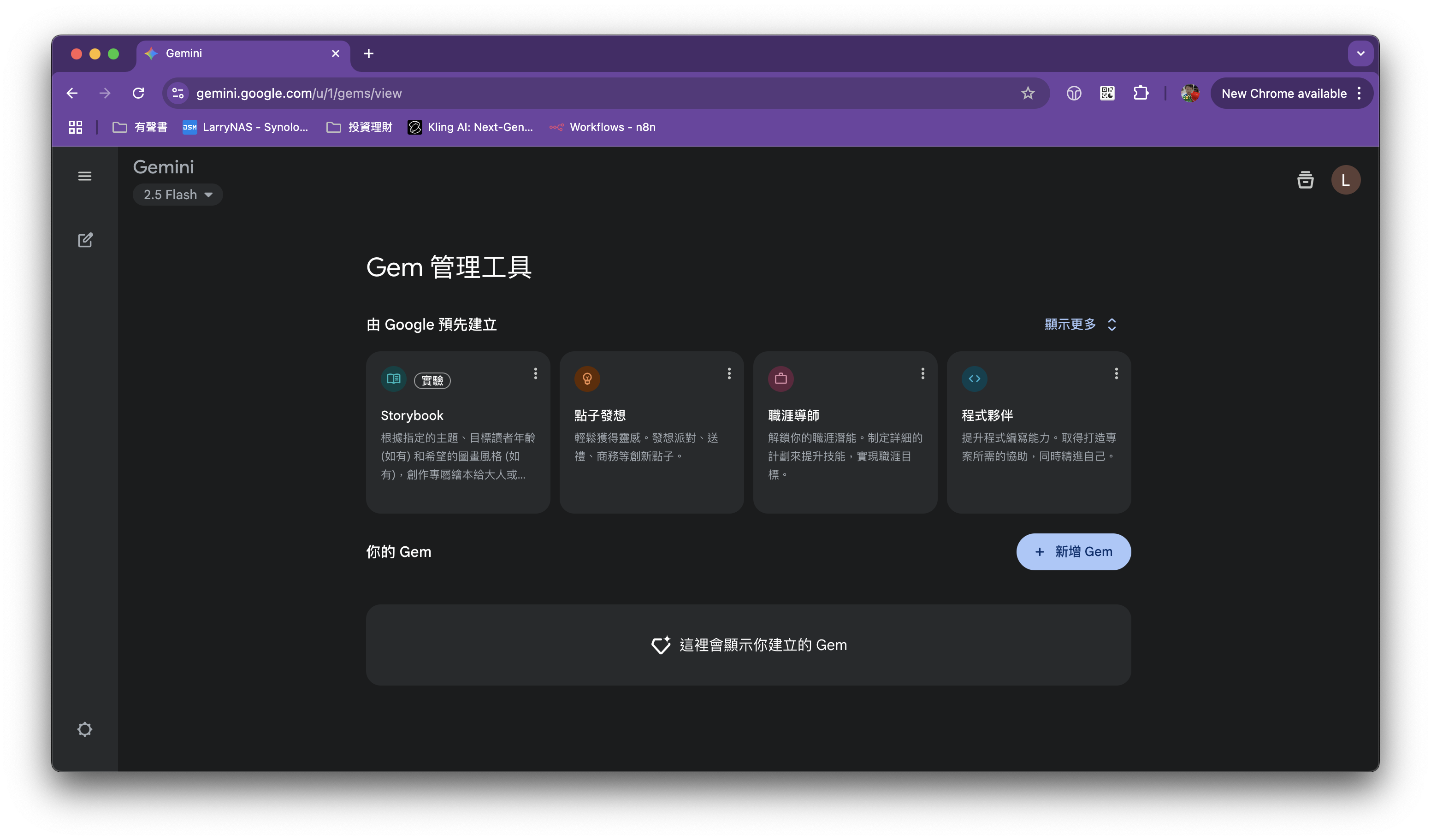Open the QR code extension icon
The height and width of the screenshot is (840, 1431).
pyautogui.click(x=1107, y=93)
